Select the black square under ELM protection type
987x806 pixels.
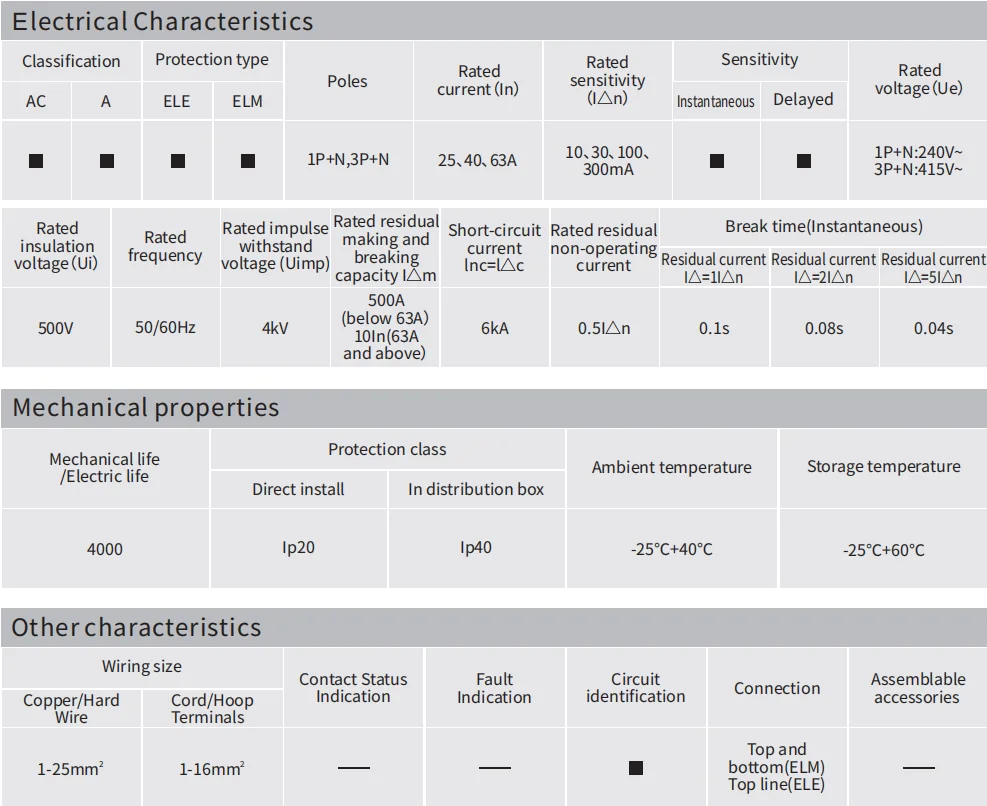click(x=248, y=161)
